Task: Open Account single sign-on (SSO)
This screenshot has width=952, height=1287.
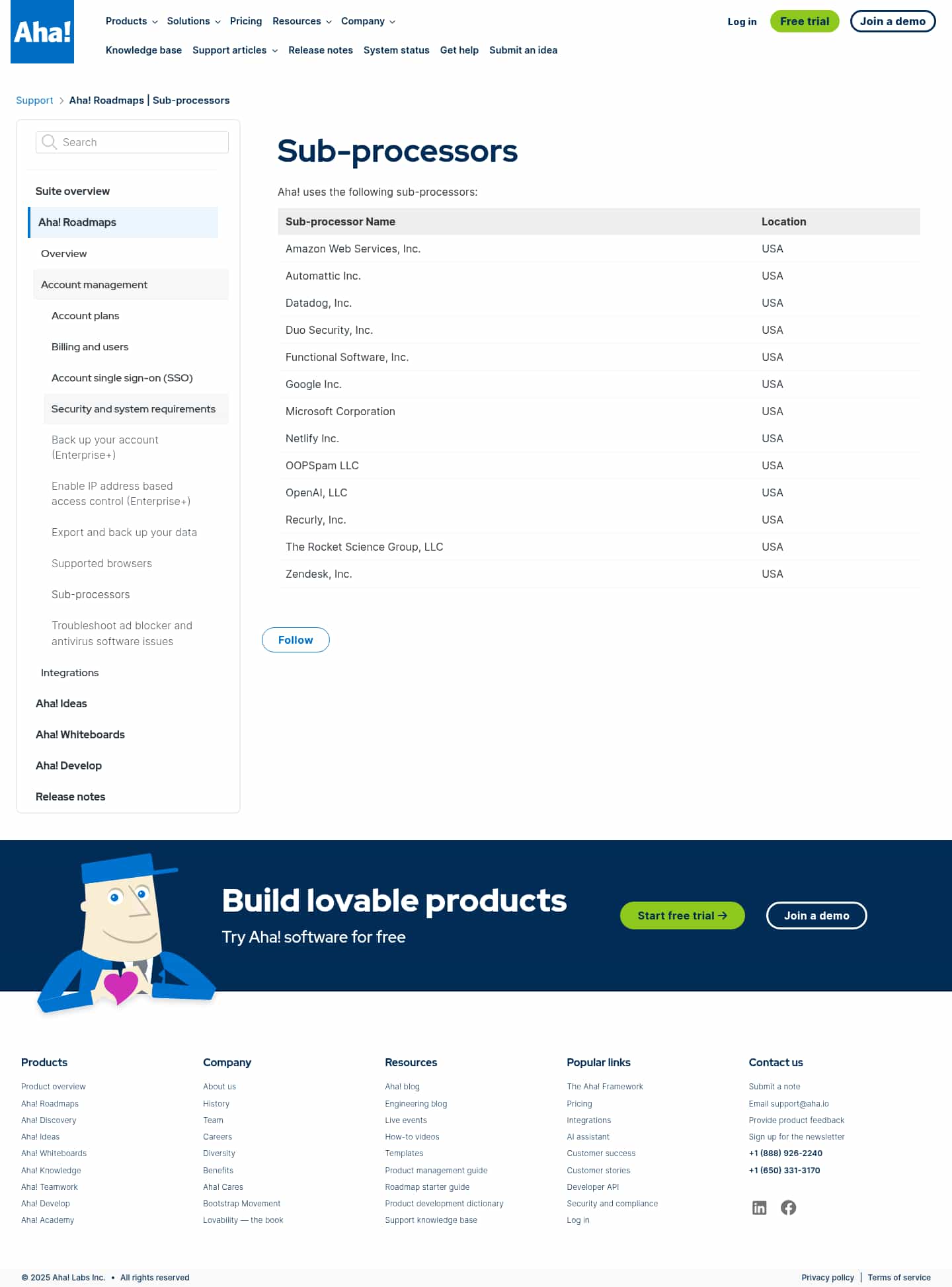Action: click(x=122, y=377)
